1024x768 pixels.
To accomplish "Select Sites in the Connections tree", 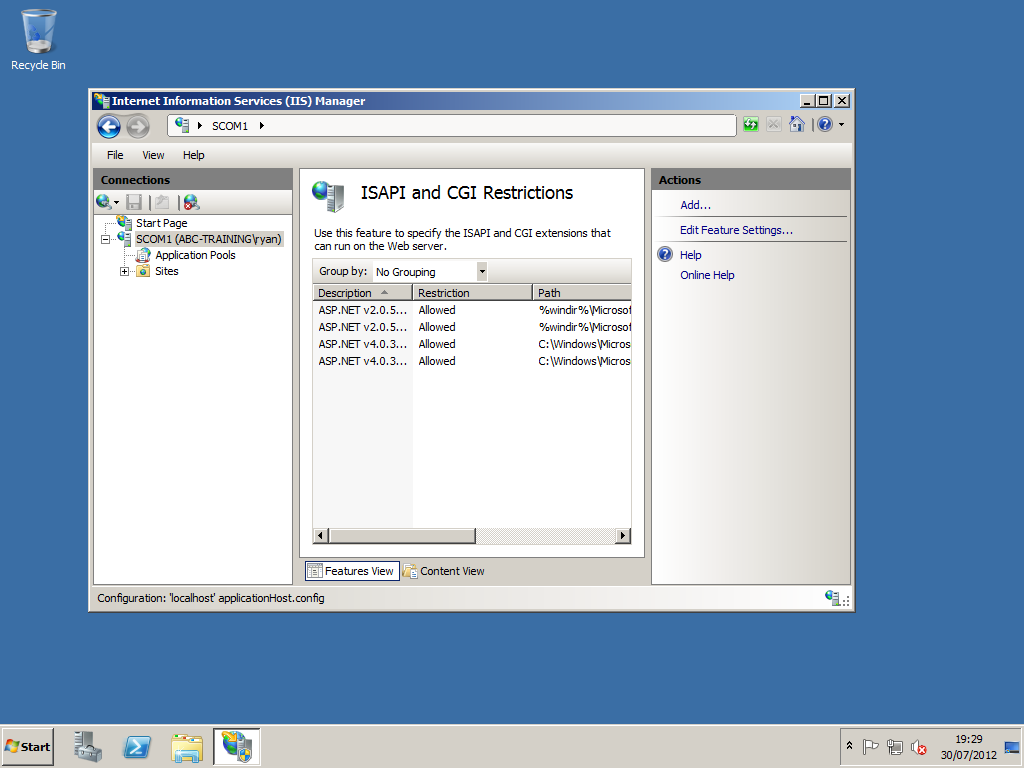I will point(167,271).
